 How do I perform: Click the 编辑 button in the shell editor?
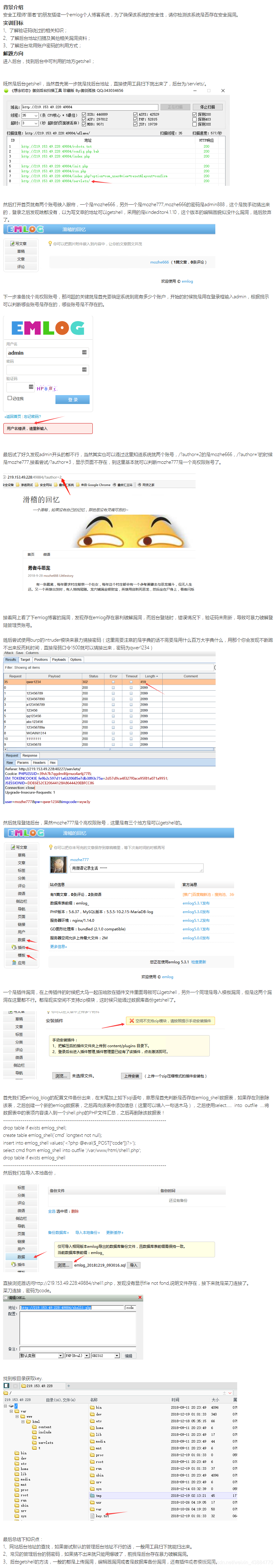tap(128, 1356)
